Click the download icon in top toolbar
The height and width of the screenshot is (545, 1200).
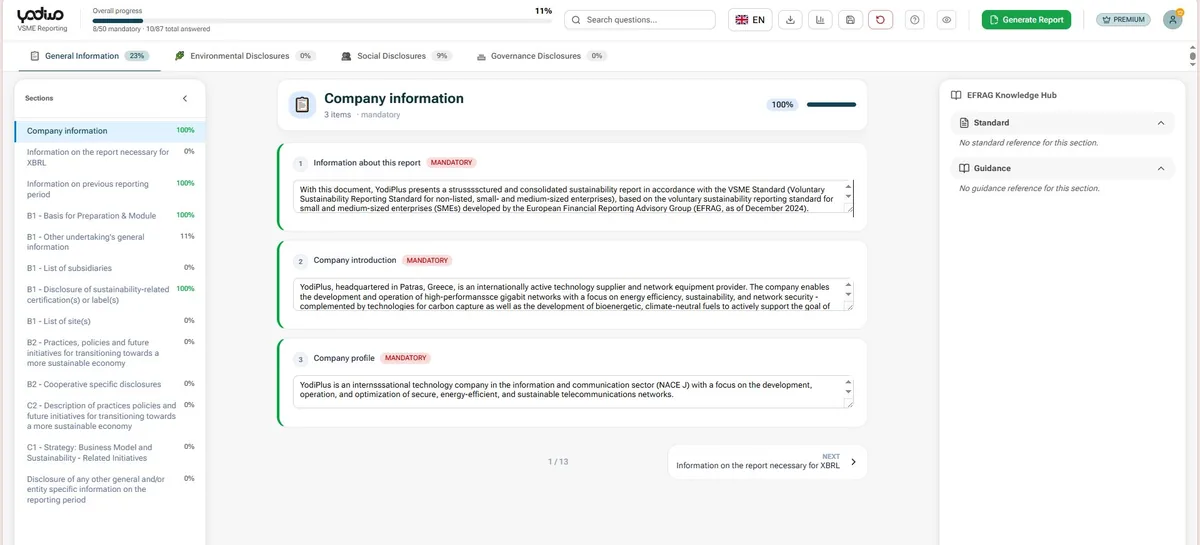(x=790, y=20)
